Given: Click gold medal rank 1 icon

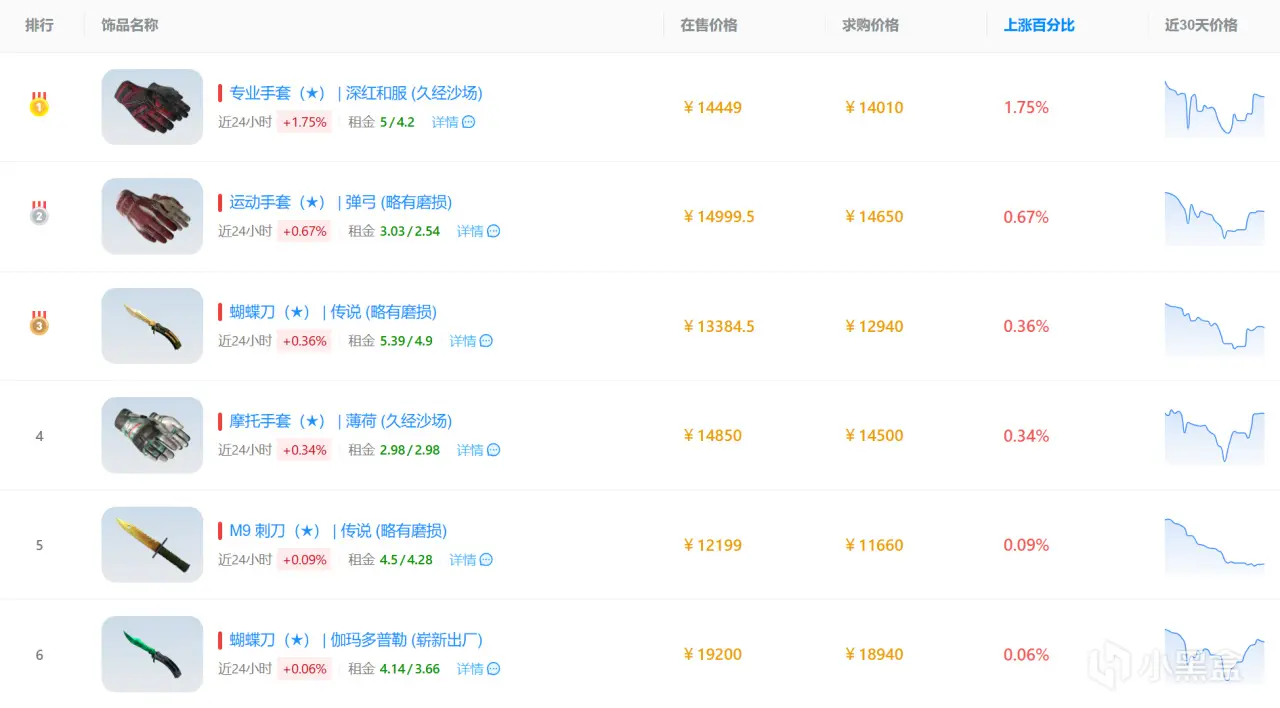Looking at the screenshot, I should [39, 103].
